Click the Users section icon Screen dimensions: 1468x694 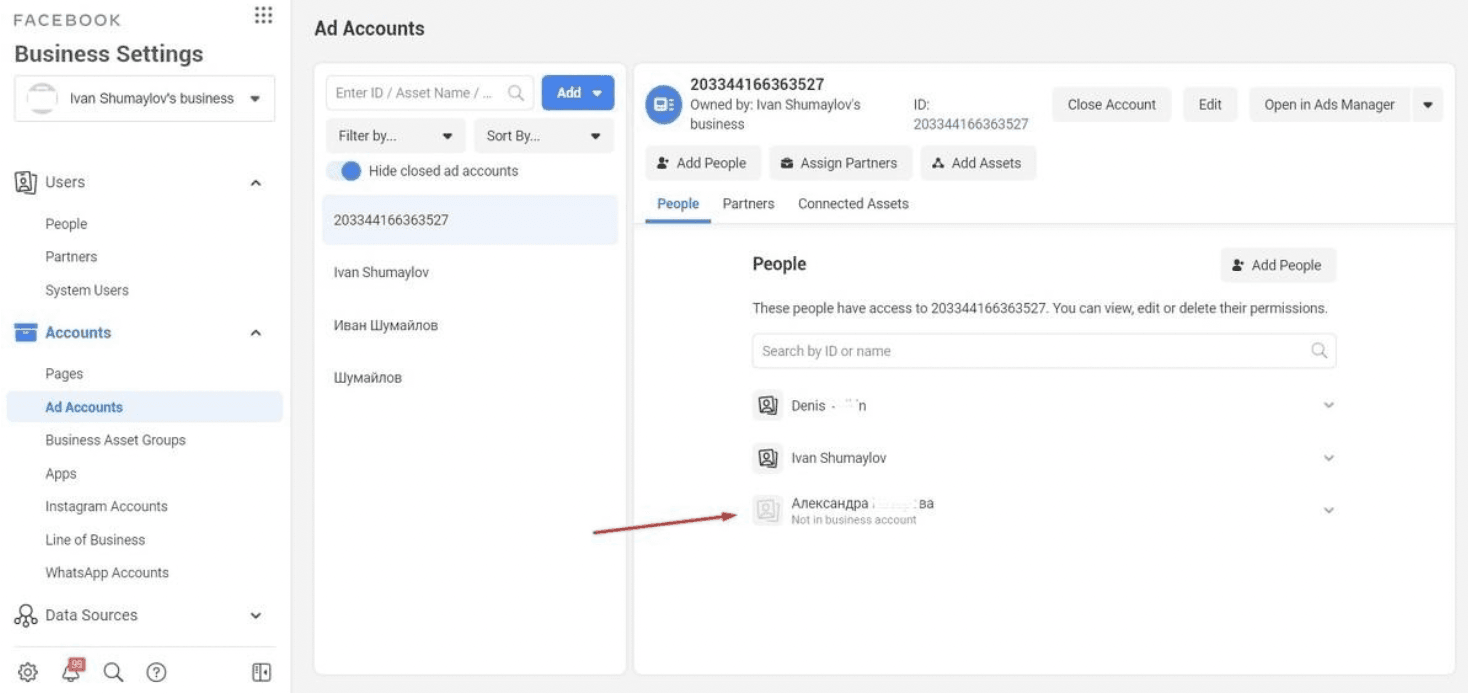click(25, 182)
